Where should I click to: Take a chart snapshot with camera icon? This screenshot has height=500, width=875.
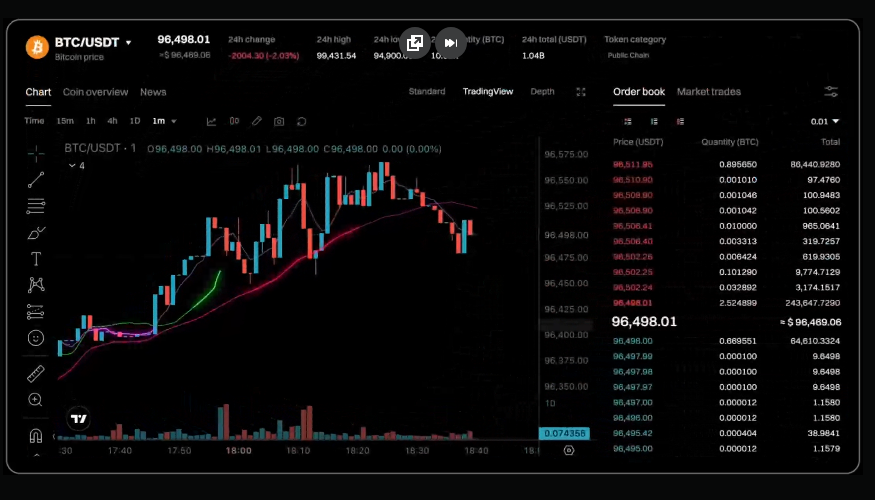point(279,121)
